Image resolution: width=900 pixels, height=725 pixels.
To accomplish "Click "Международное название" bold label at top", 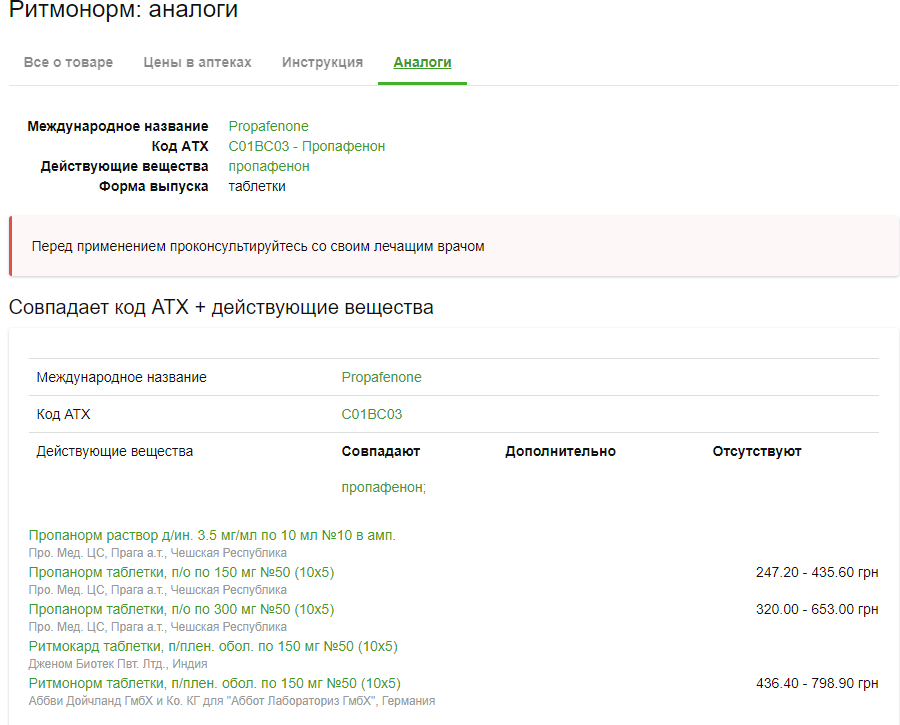I will click(x=118, y=126).
